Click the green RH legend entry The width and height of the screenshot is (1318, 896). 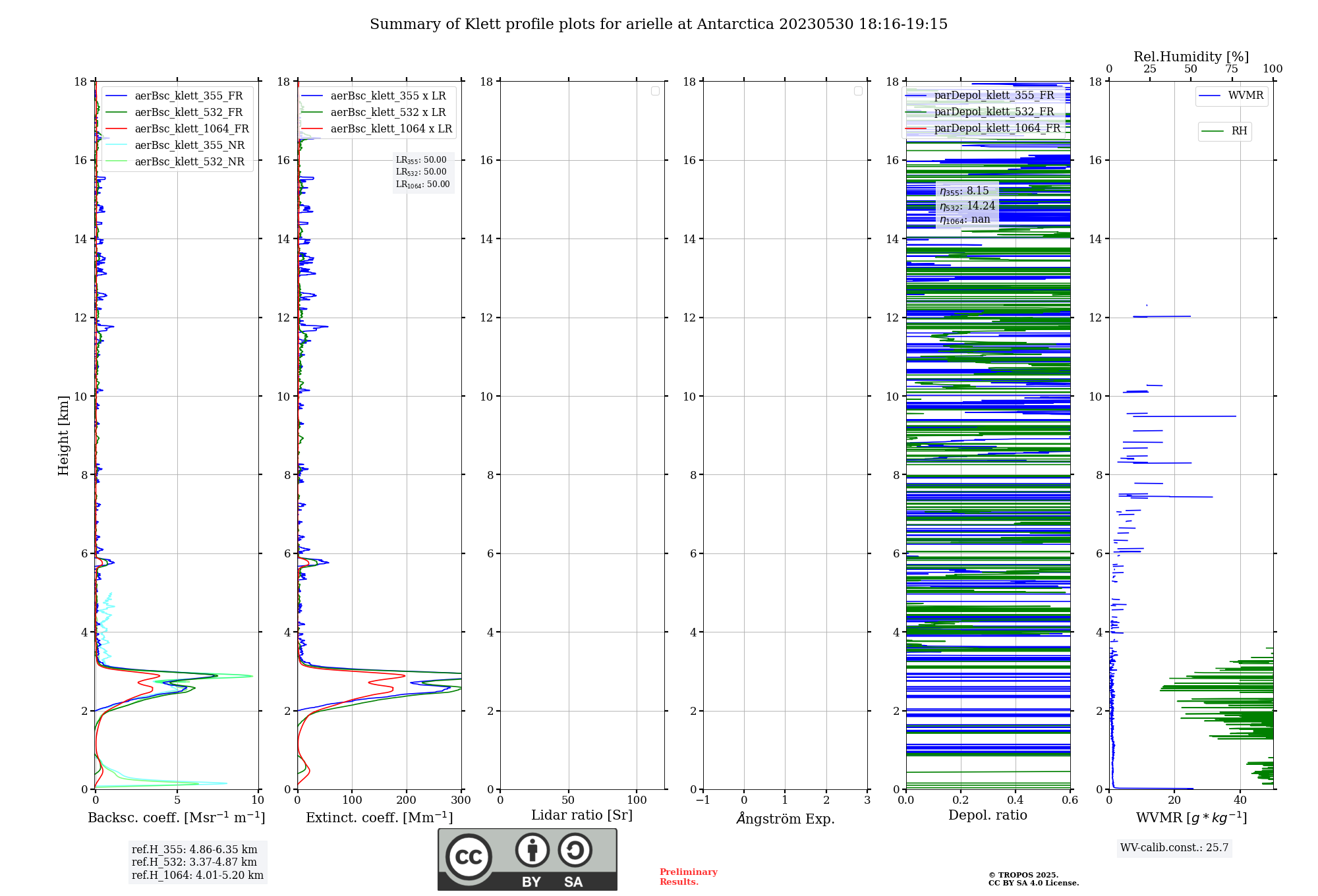[x=1224, y=131]
